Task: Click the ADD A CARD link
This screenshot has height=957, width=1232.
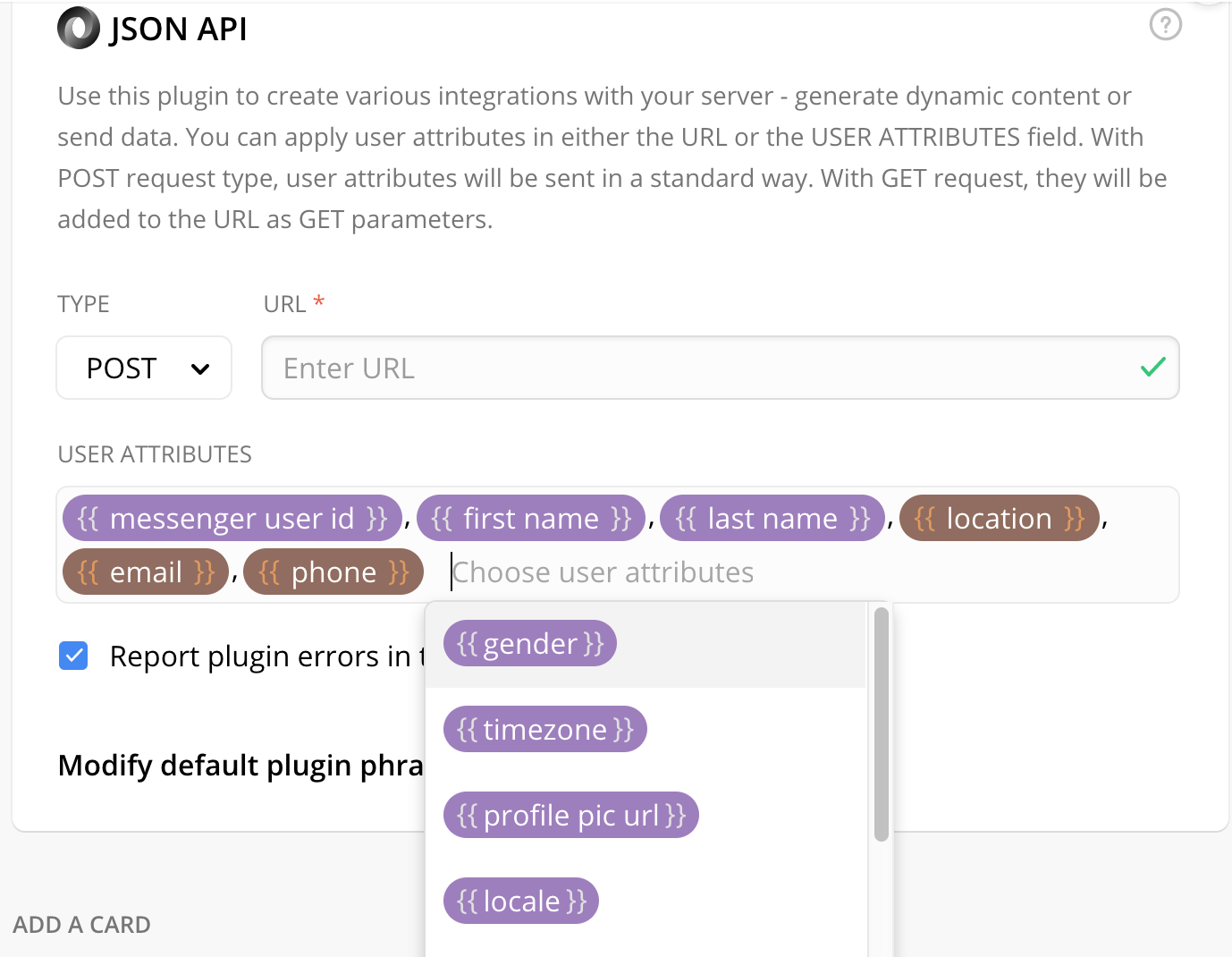Action: pos(81,925)
